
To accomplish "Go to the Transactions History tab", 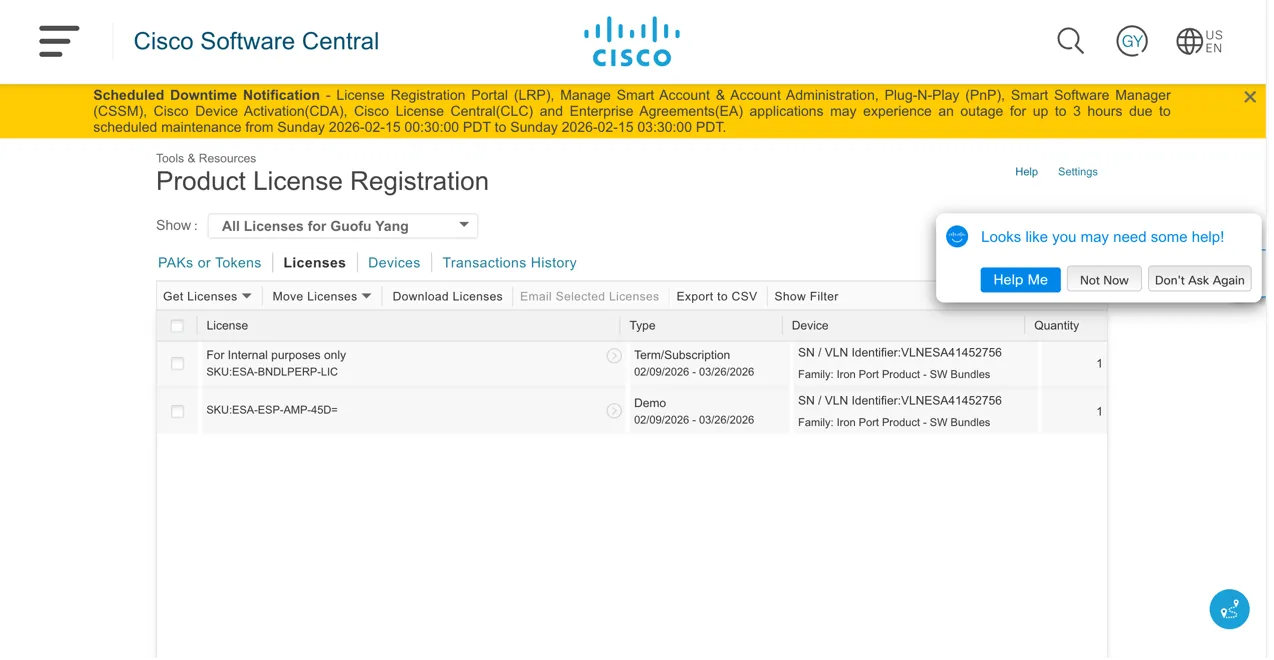I will [509, 263].
